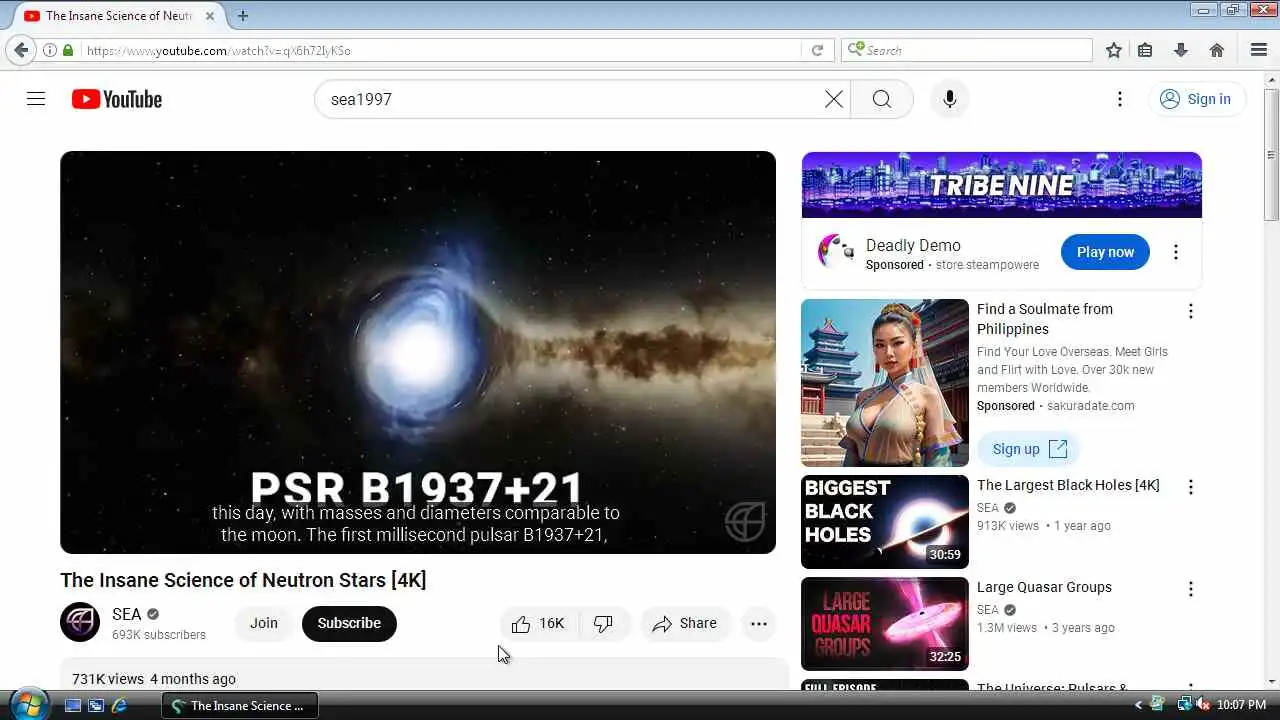Viewport: 1280px width, 720px height.
Task: Click Show desktop quick launch icon
Action: coord(73,705)
